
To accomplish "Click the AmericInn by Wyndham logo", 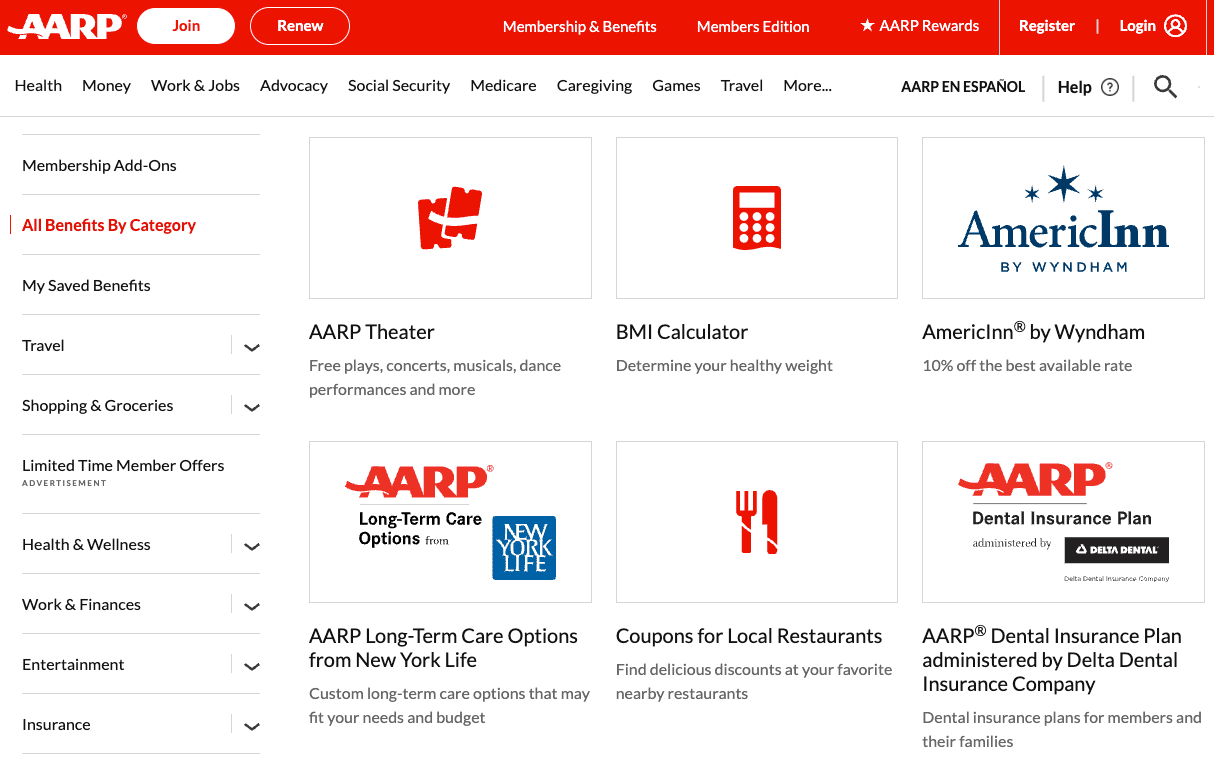I will [x=1063, y=218].
